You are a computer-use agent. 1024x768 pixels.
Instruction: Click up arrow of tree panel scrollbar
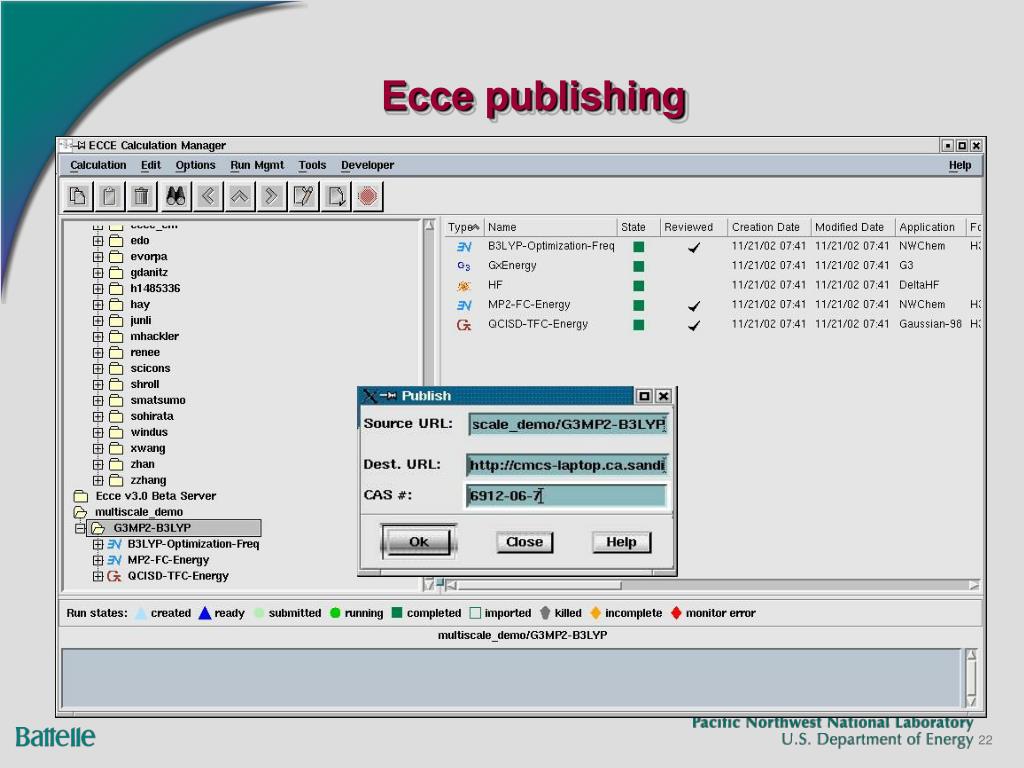tap(429, 225)
